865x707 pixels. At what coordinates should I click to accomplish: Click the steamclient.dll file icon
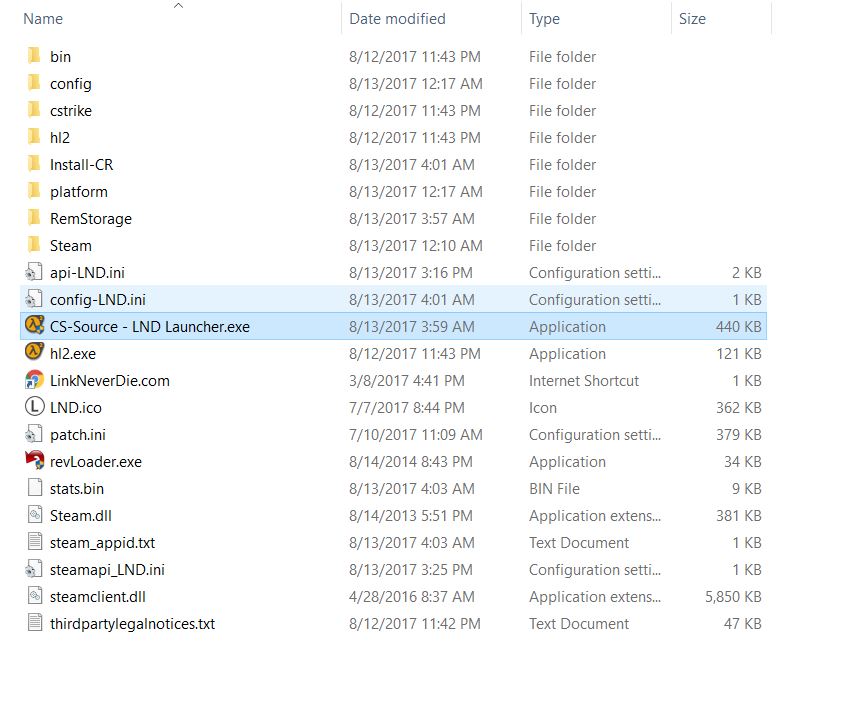34,596
